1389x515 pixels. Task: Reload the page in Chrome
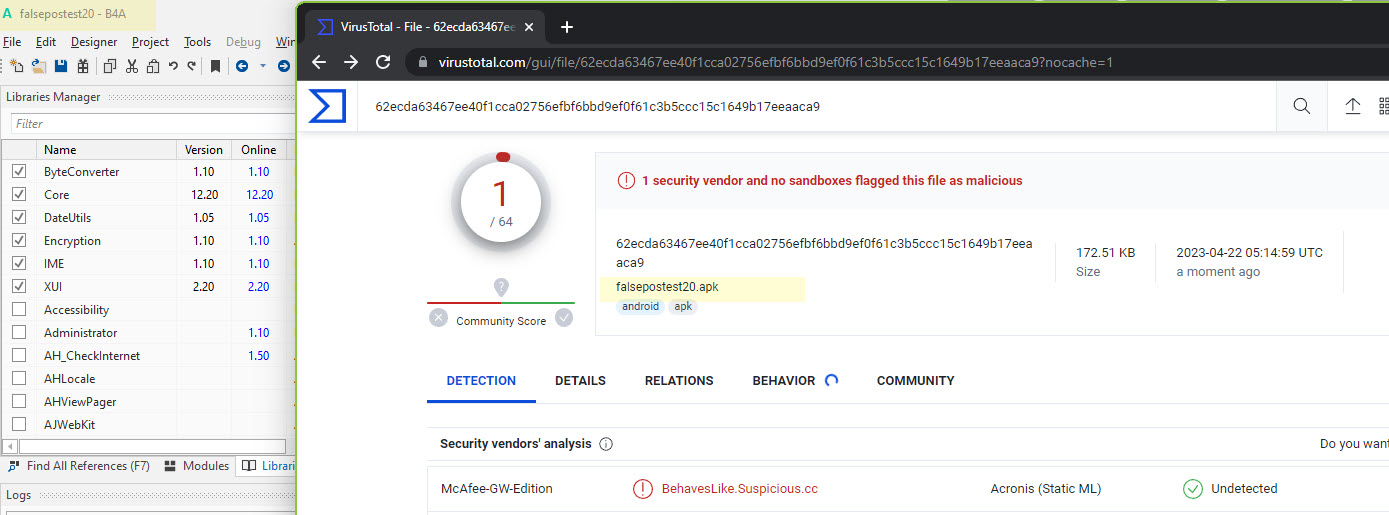pos(382,62)
